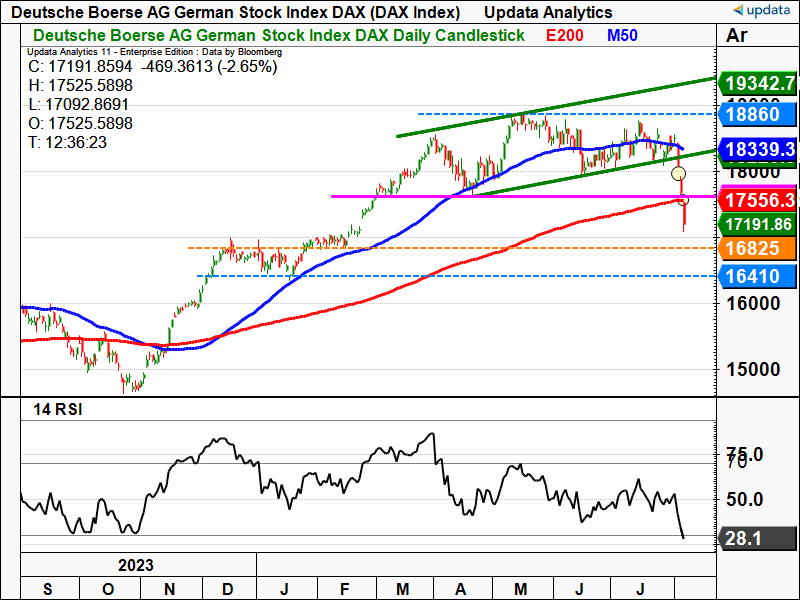Click the M50 legend label
This screenshot has width=800, height=600.
(x=622, y=36)
